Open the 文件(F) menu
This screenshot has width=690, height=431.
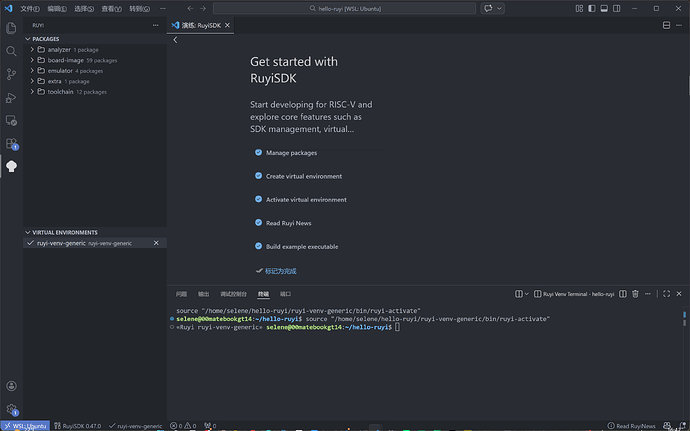[30, 8]
